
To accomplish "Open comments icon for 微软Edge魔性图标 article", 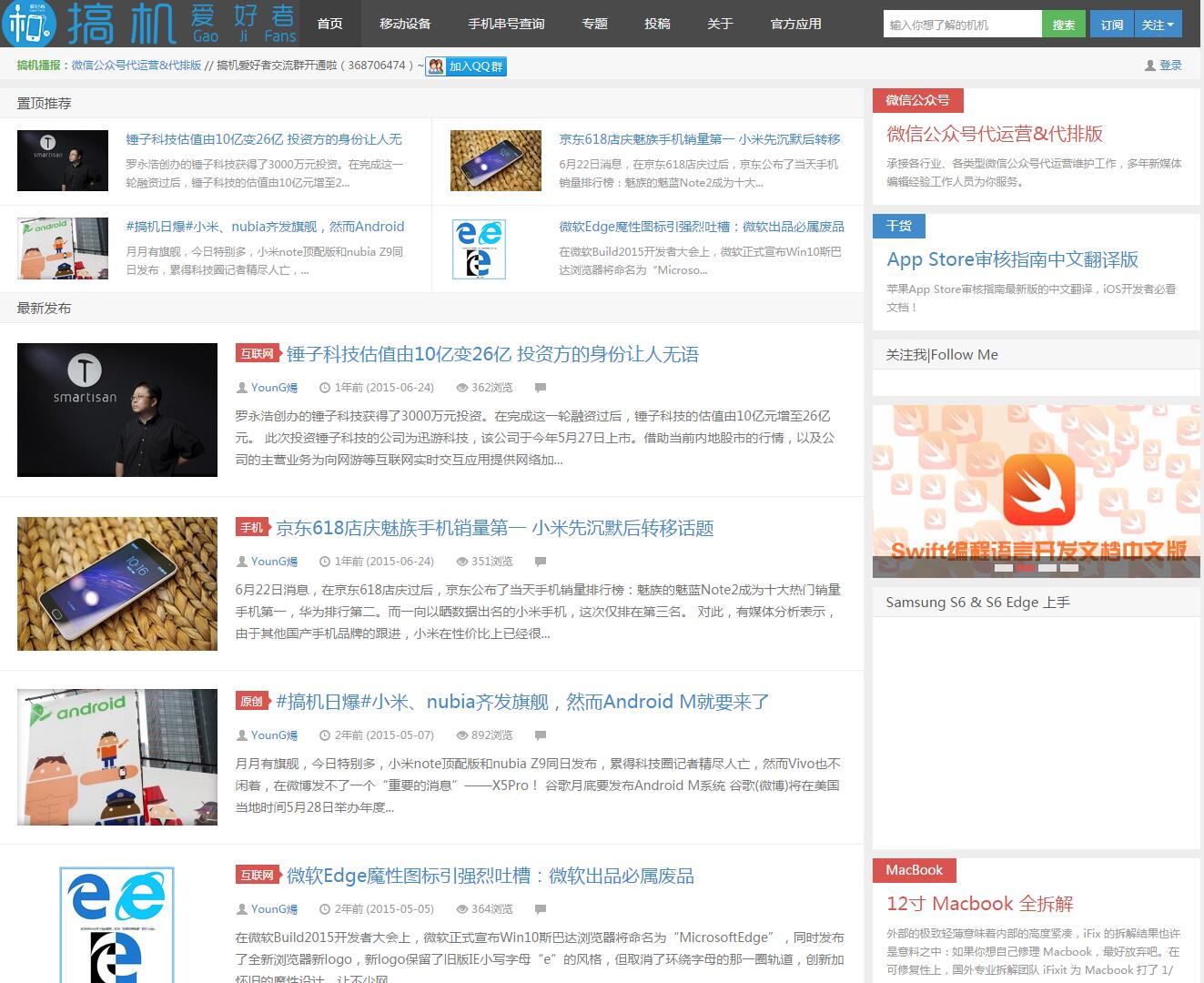I will (x=541, y=909).
